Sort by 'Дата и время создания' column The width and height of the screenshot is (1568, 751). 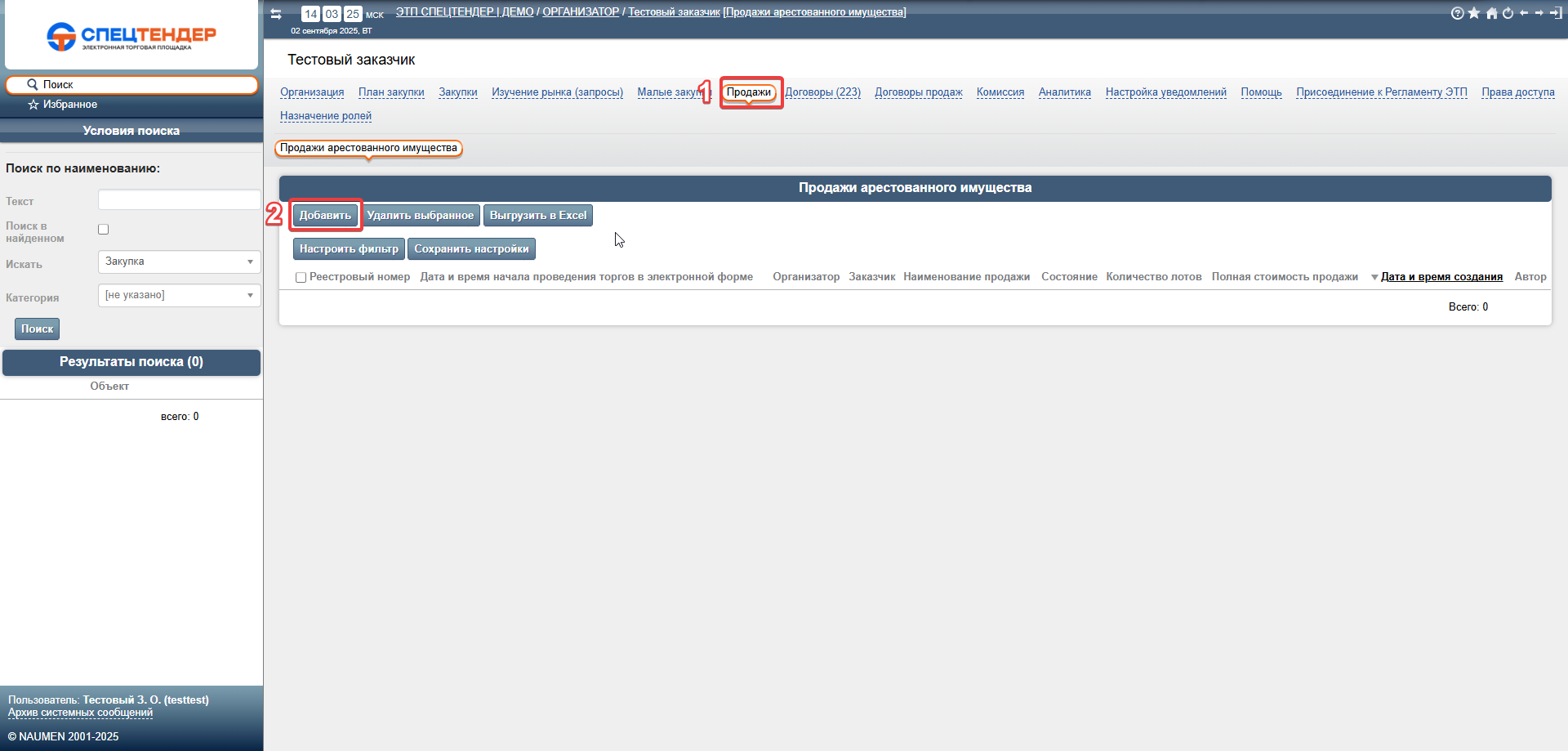pyautogui.click(x=1441, y=277)
